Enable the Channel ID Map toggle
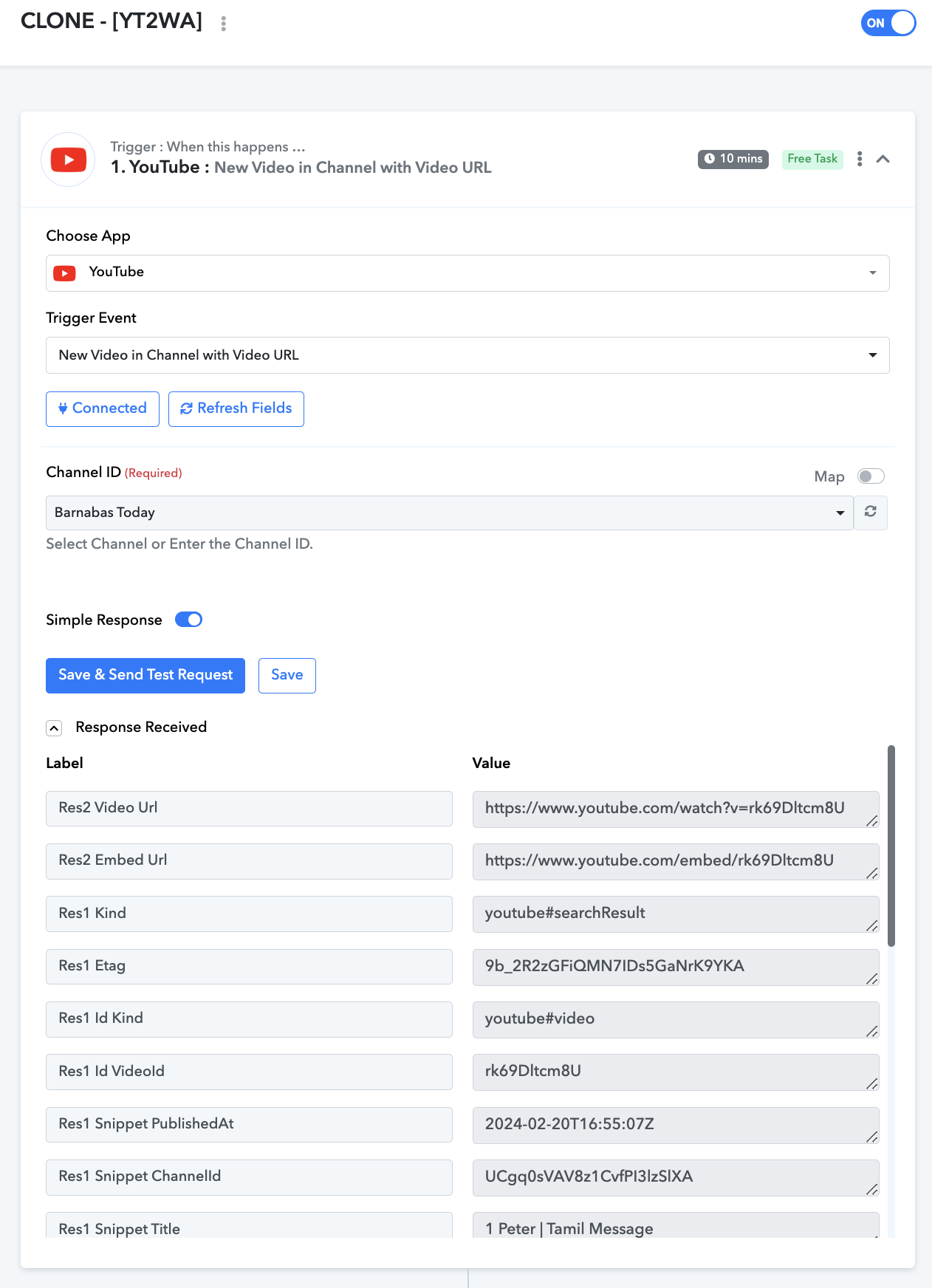This screenshot has height=1288, width=932. coord(871,476)
